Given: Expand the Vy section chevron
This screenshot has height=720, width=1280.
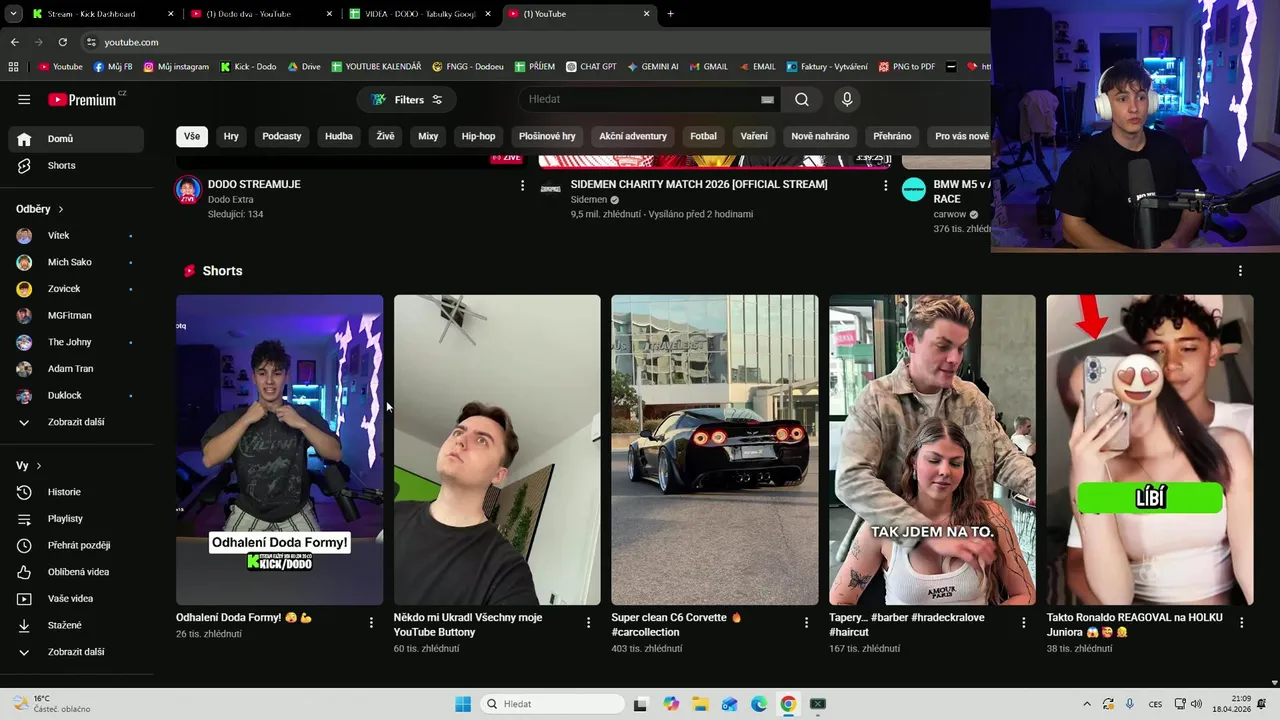Looking at the screenshot, I should point(39,466).
